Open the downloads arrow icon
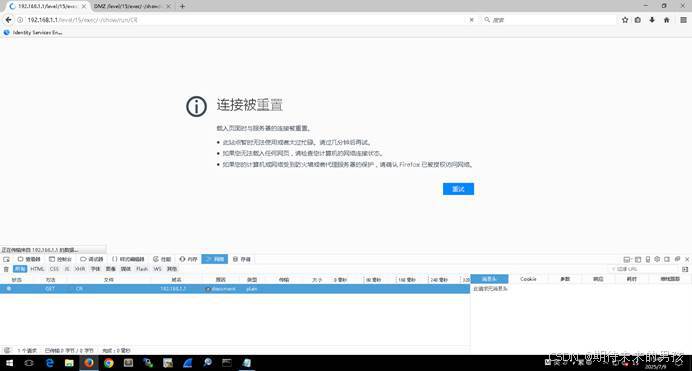This screenshot has width=692, height=371. point(652,20)
